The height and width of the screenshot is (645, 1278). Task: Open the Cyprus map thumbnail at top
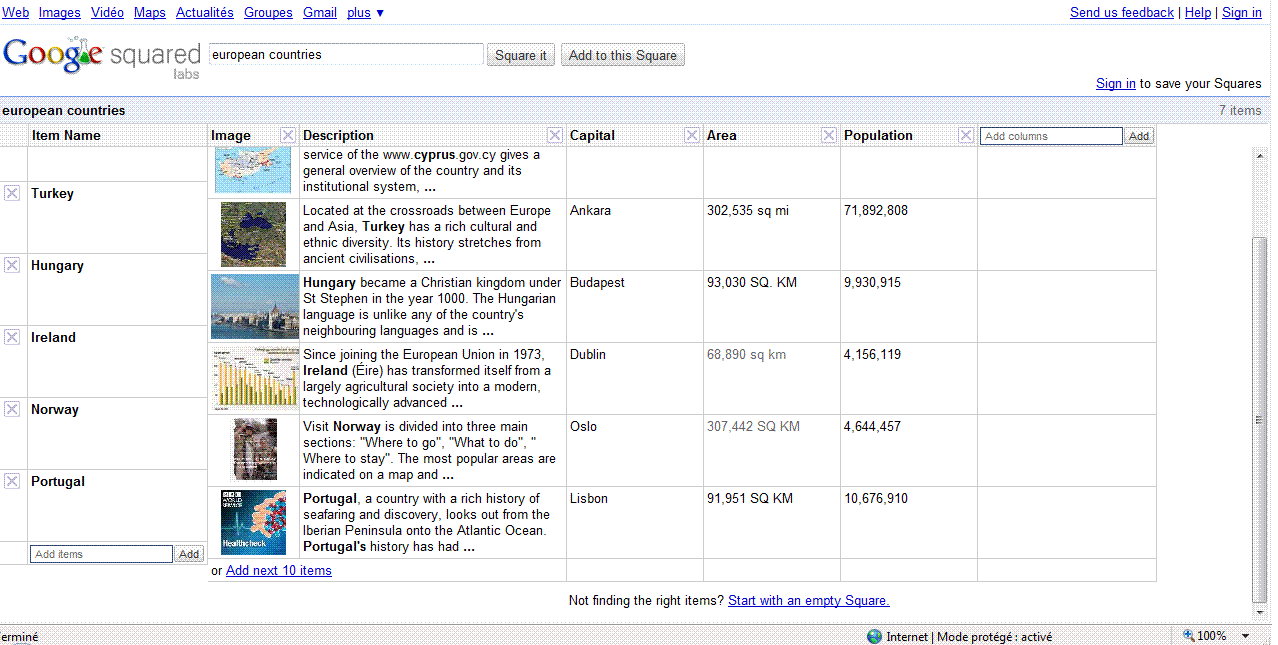253,170
